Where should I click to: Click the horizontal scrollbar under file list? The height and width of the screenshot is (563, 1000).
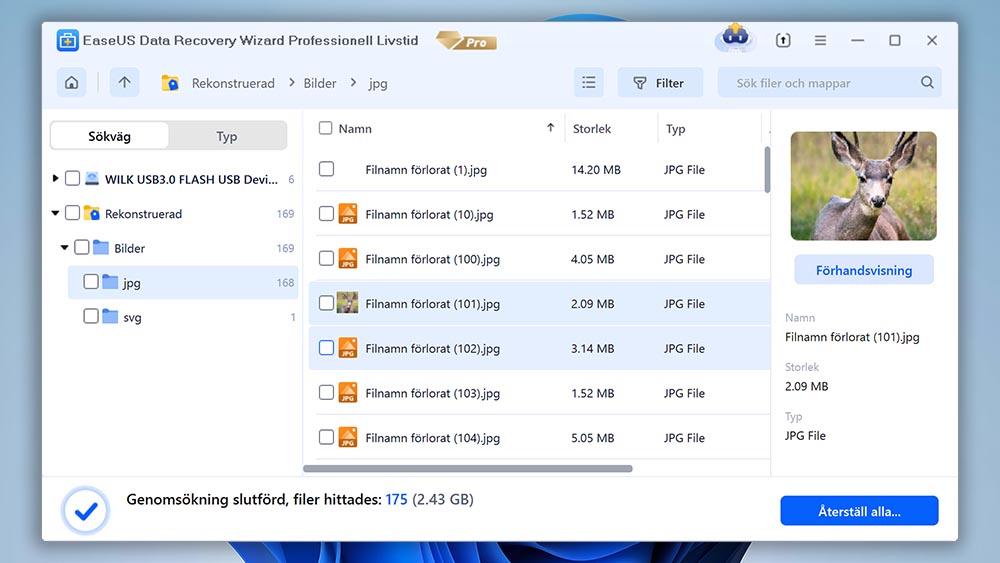(x=467, y=469)
